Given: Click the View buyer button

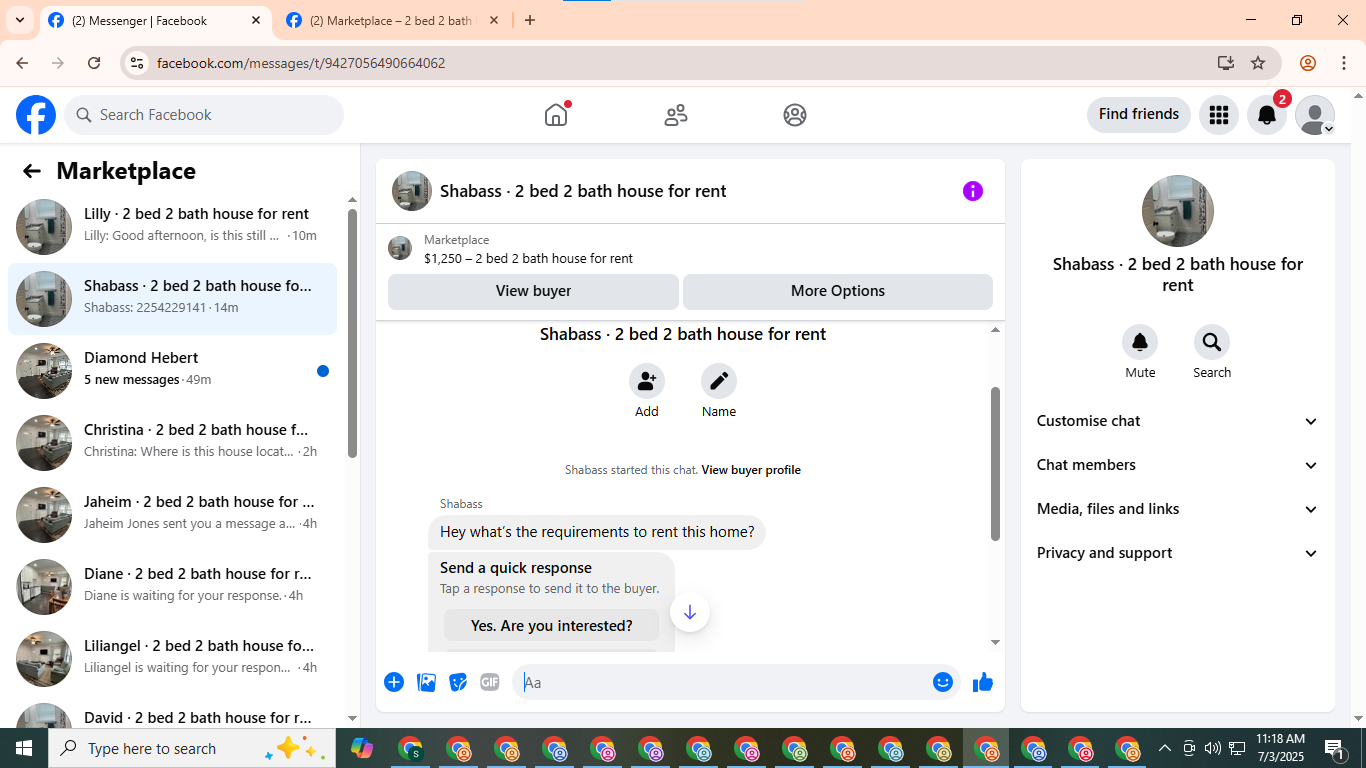Looking at the screenshot, I should (533, 291).
